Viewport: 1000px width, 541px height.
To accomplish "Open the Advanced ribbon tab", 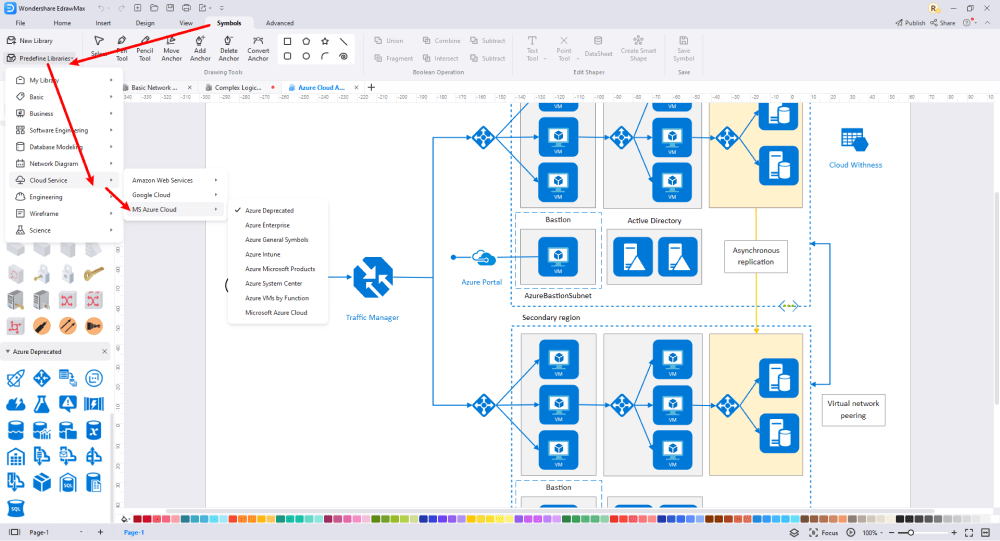I will [x=279, y=23].
